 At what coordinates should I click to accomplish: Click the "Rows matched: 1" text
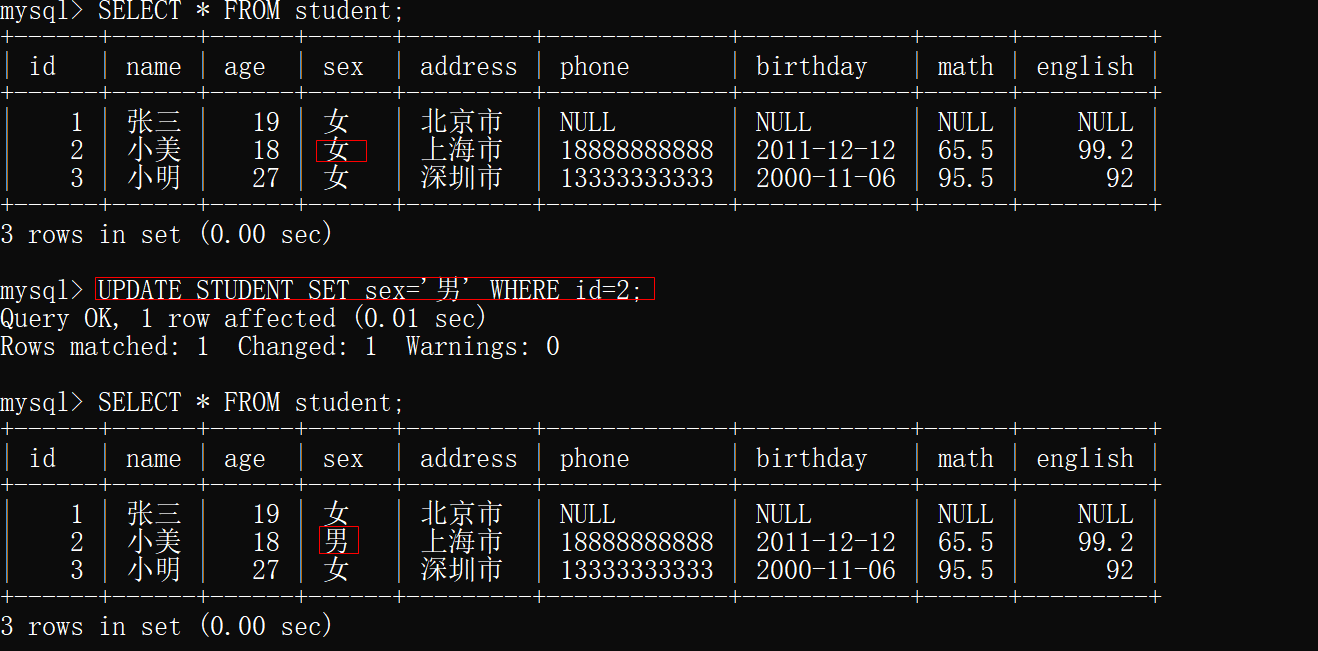pos(105,346)
